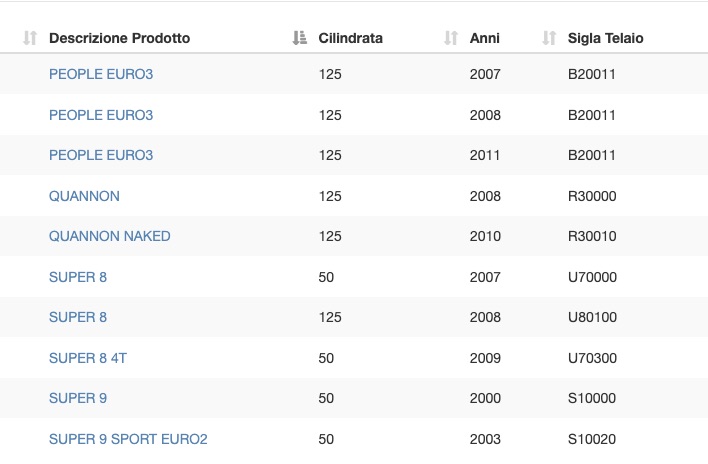Click the Sigla Telaio header text
The image size is (708, 464).
606,38
